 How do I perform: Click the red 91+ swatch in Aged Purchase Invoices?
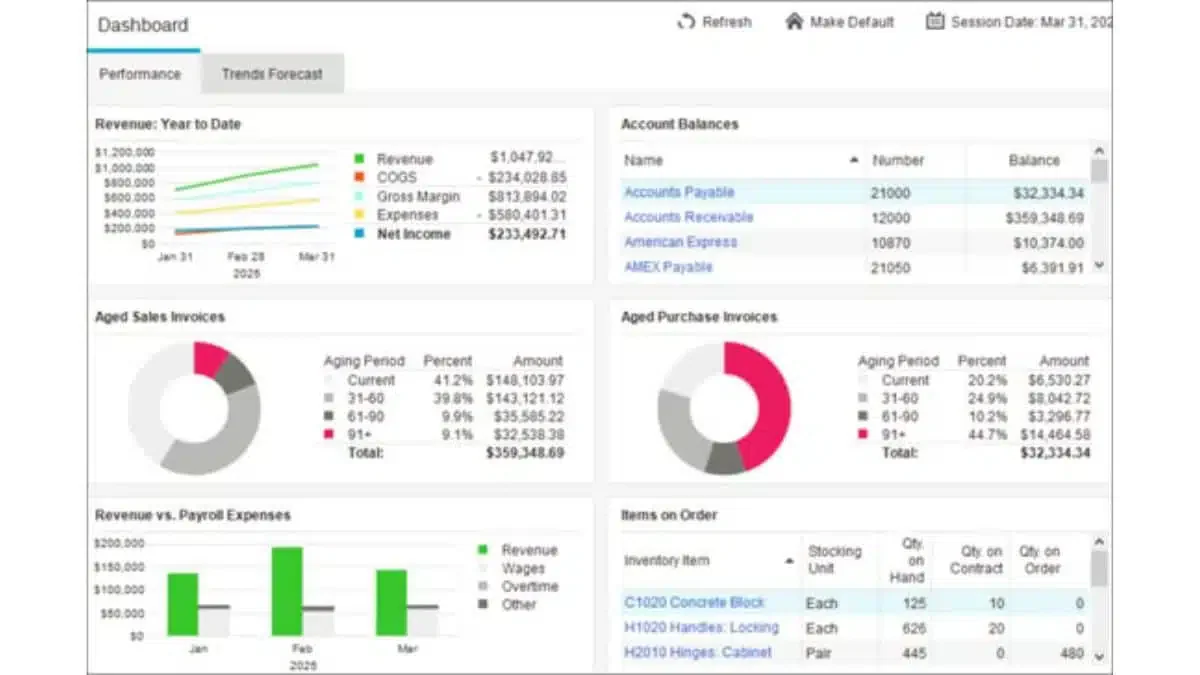point(863,435)
